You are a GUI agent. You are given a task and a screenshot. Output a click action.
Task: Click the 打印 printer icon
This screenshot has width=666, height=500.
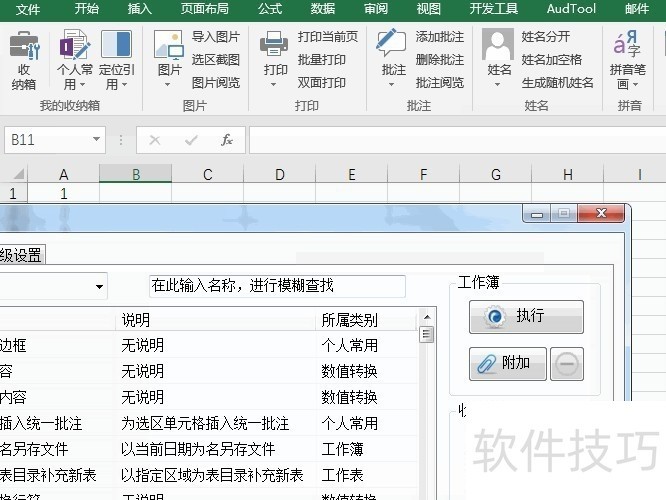[x=274, y=44]
